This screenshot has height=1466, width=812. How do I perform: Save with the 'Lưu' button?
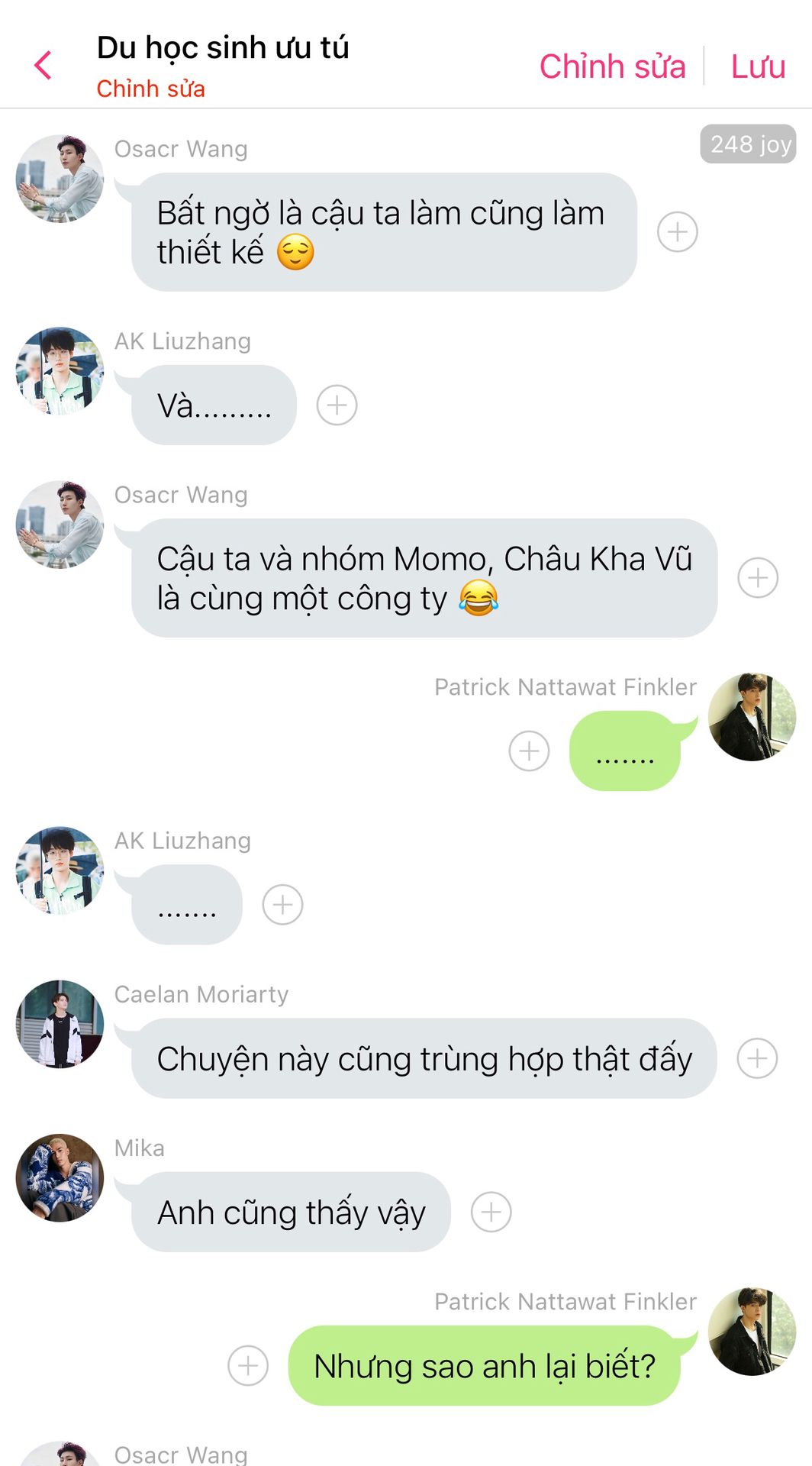click(x=758, y=66)
